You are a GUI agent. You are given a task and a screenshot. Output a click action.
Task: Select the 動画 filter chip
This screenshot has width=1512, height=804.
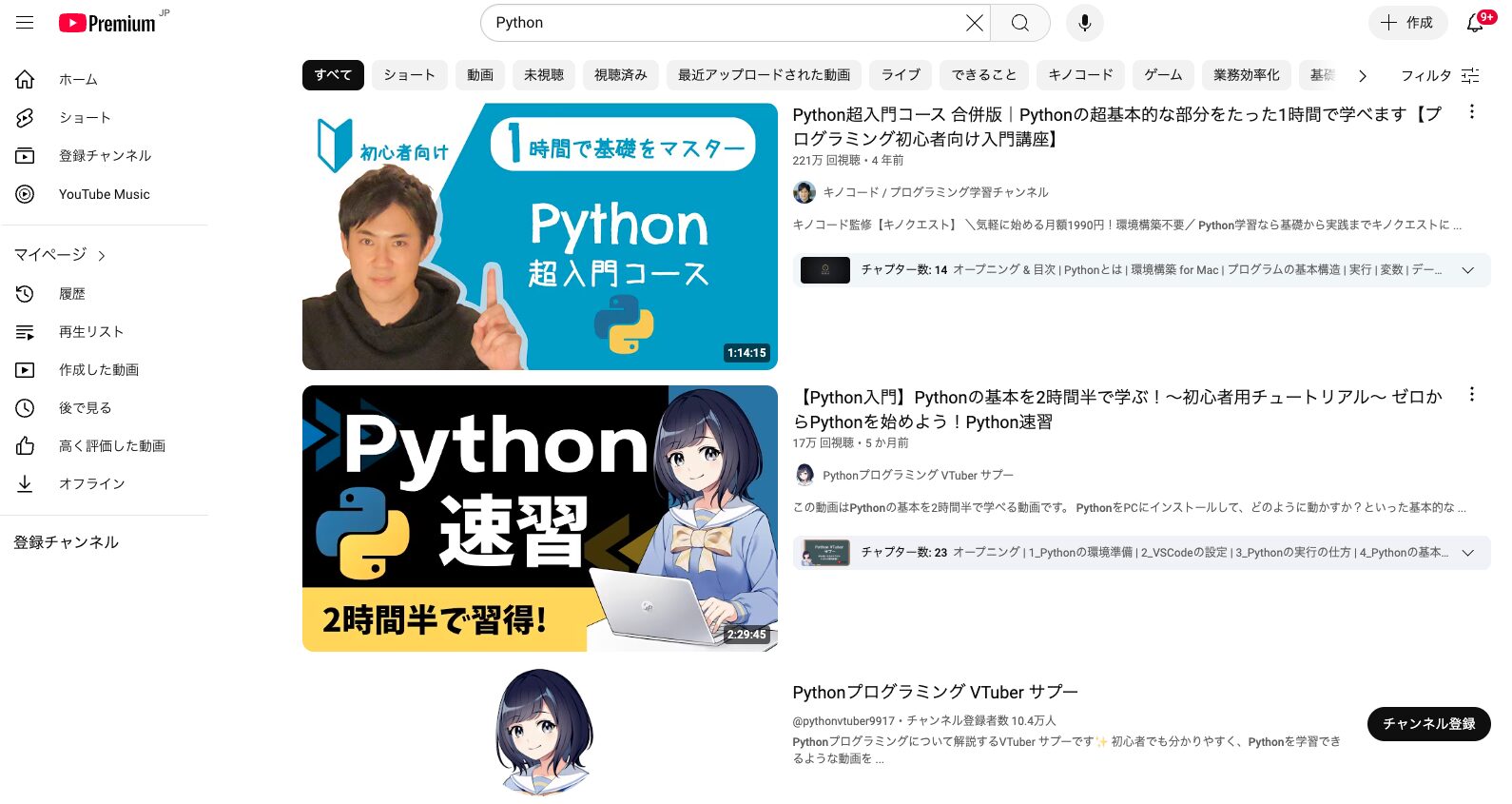480,75
